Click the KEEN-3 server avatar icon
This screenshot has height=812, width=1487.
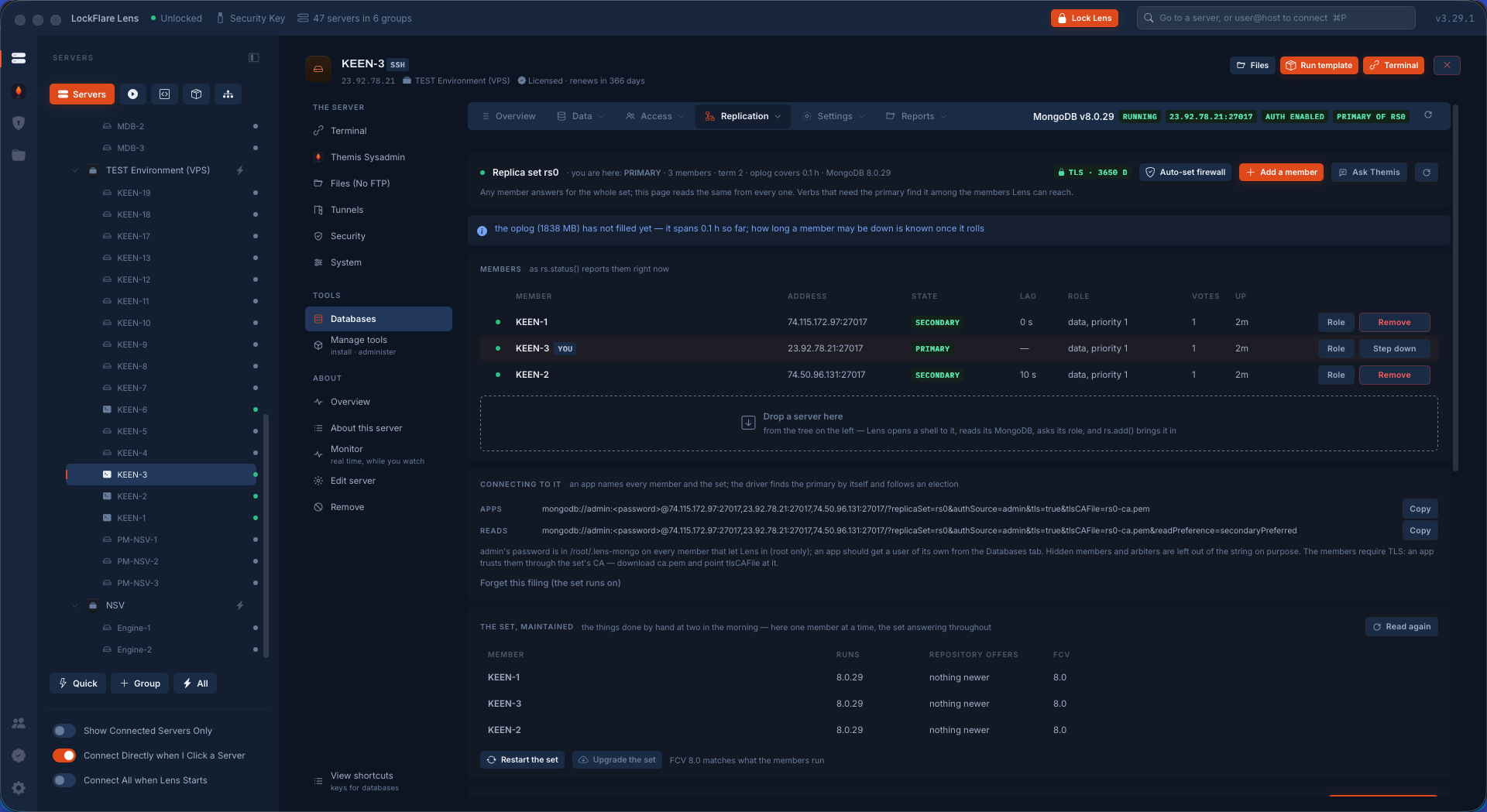click(x=318, y=69)
